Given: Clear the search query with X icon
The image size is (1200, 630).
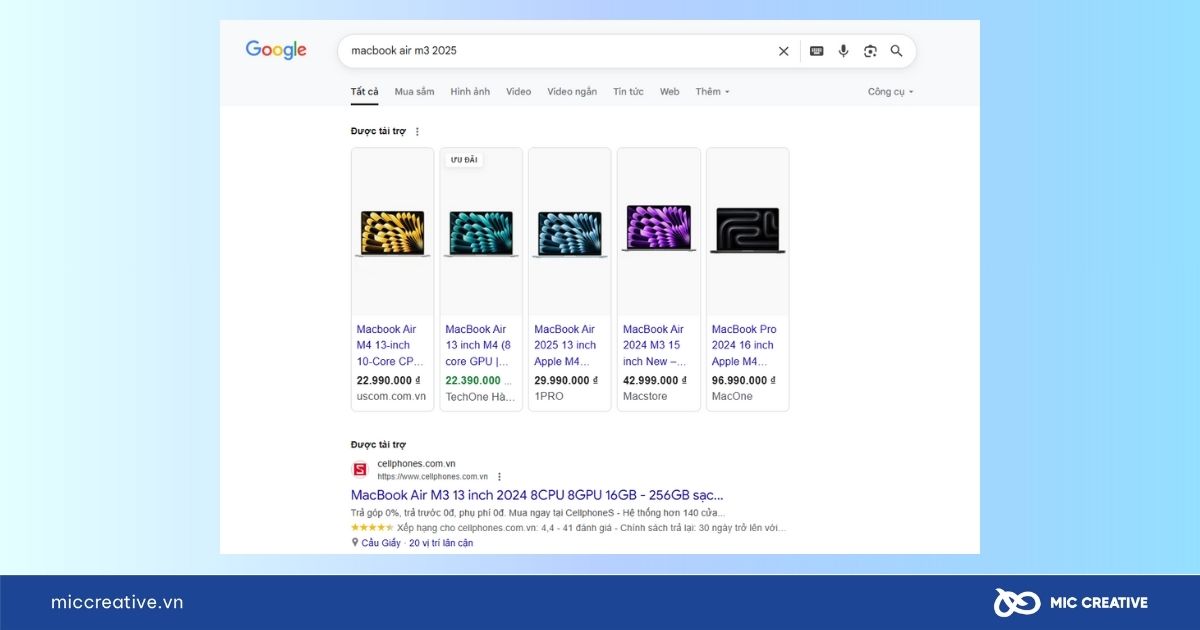Looking at the screenshot, I should coord(784,51).
